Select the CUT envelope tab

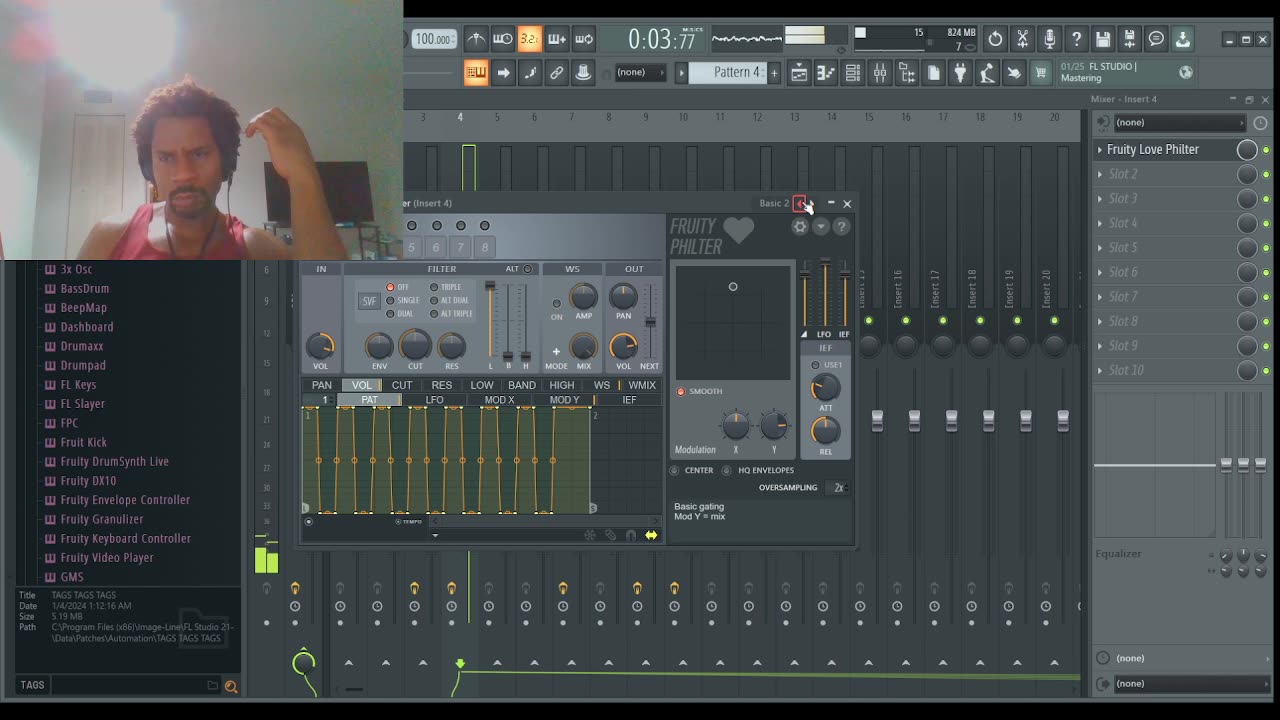click(401, 385)
